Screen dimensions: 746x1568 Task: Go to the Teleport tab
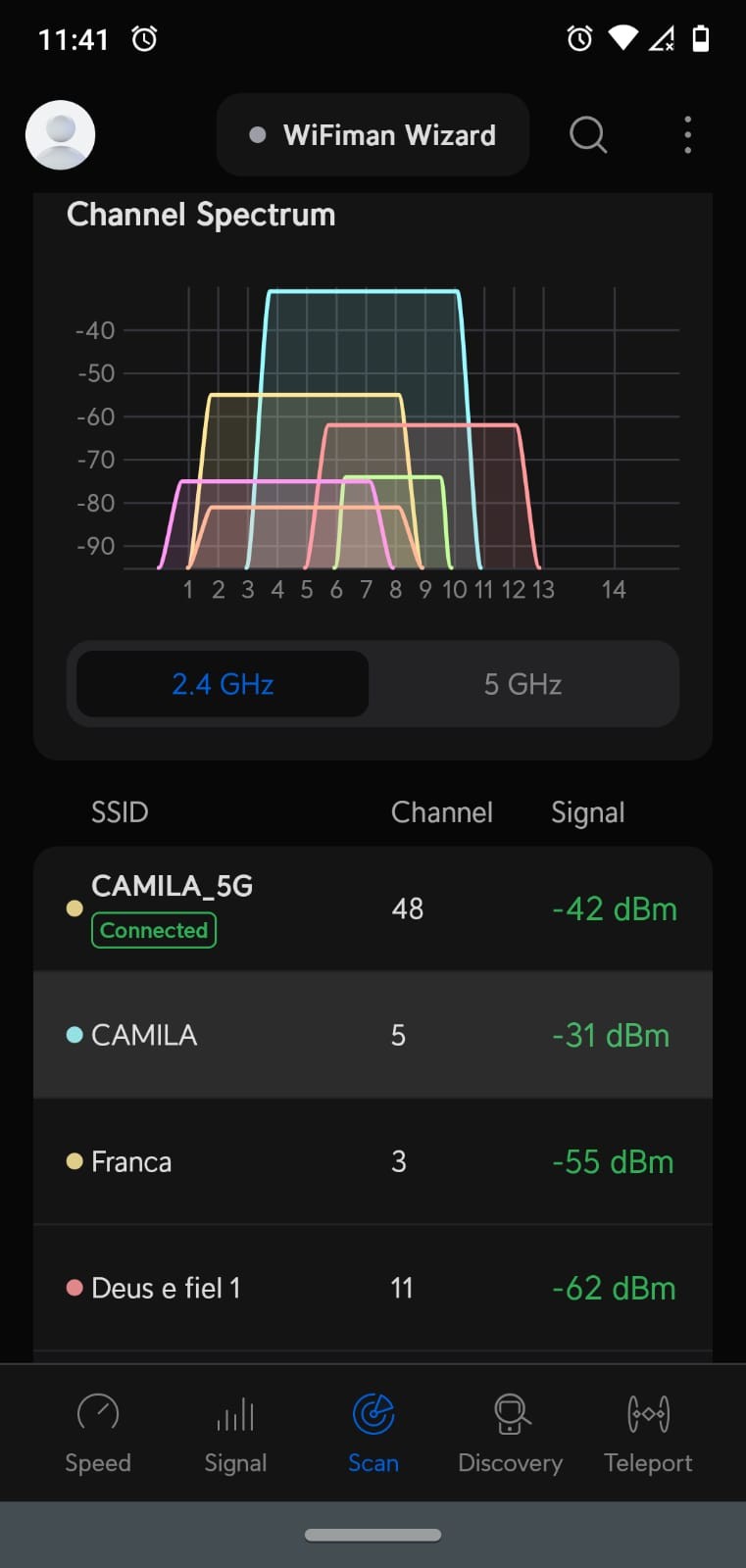coord(648,1413)
